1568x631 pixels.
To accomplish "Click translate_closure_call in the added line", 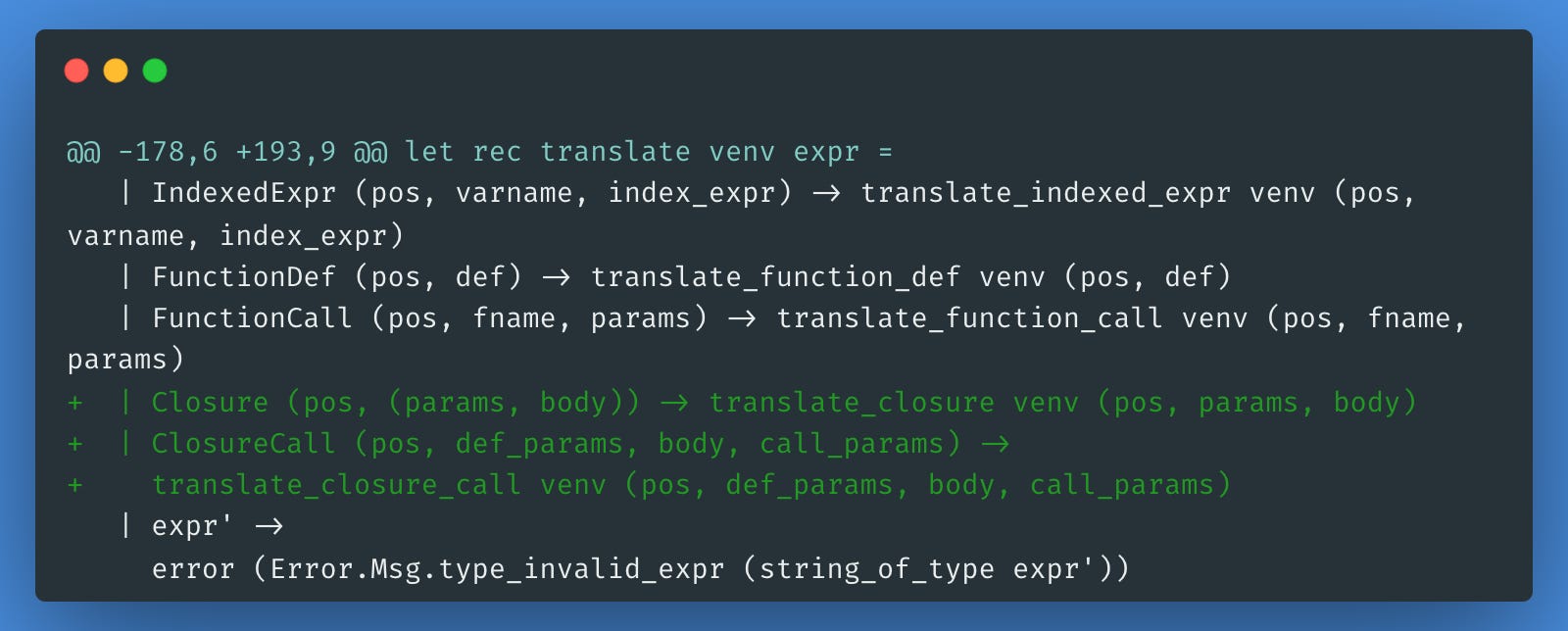I will tap(336, 485).
